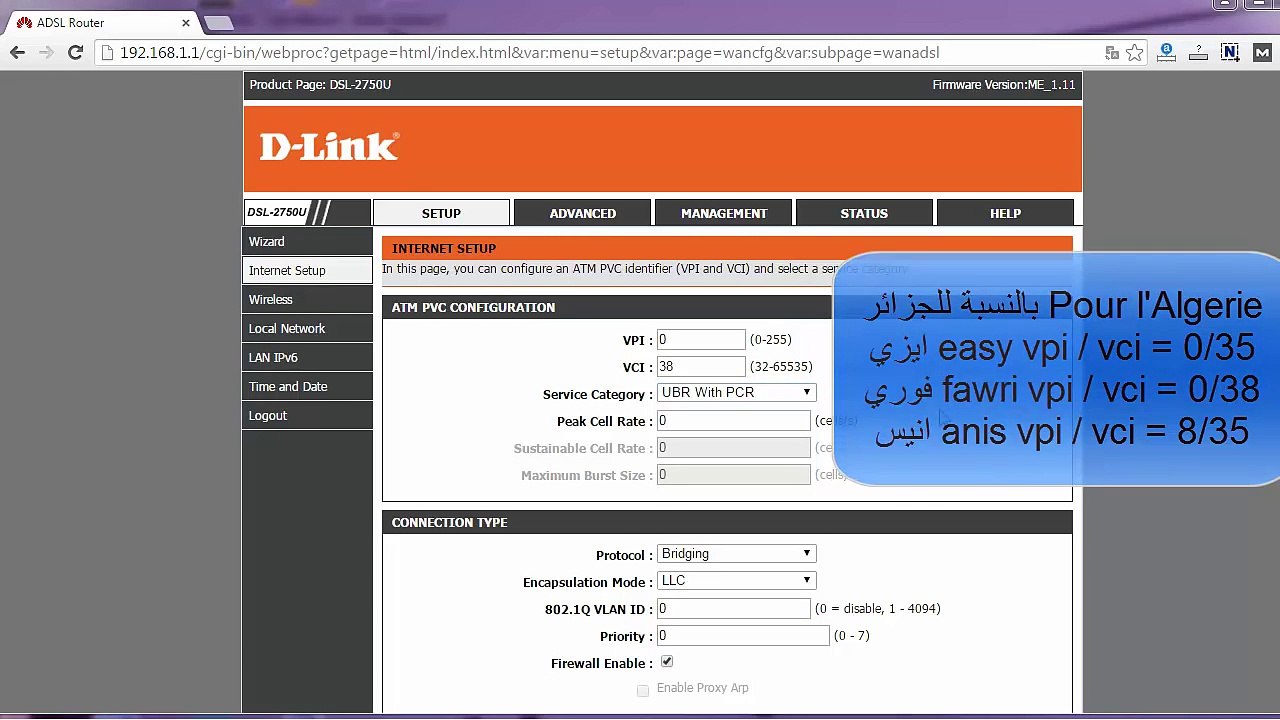The height and width of the screenshot is (720, 1280).
Task: Open Time and Date in sidebar
Action: (307, 387)
